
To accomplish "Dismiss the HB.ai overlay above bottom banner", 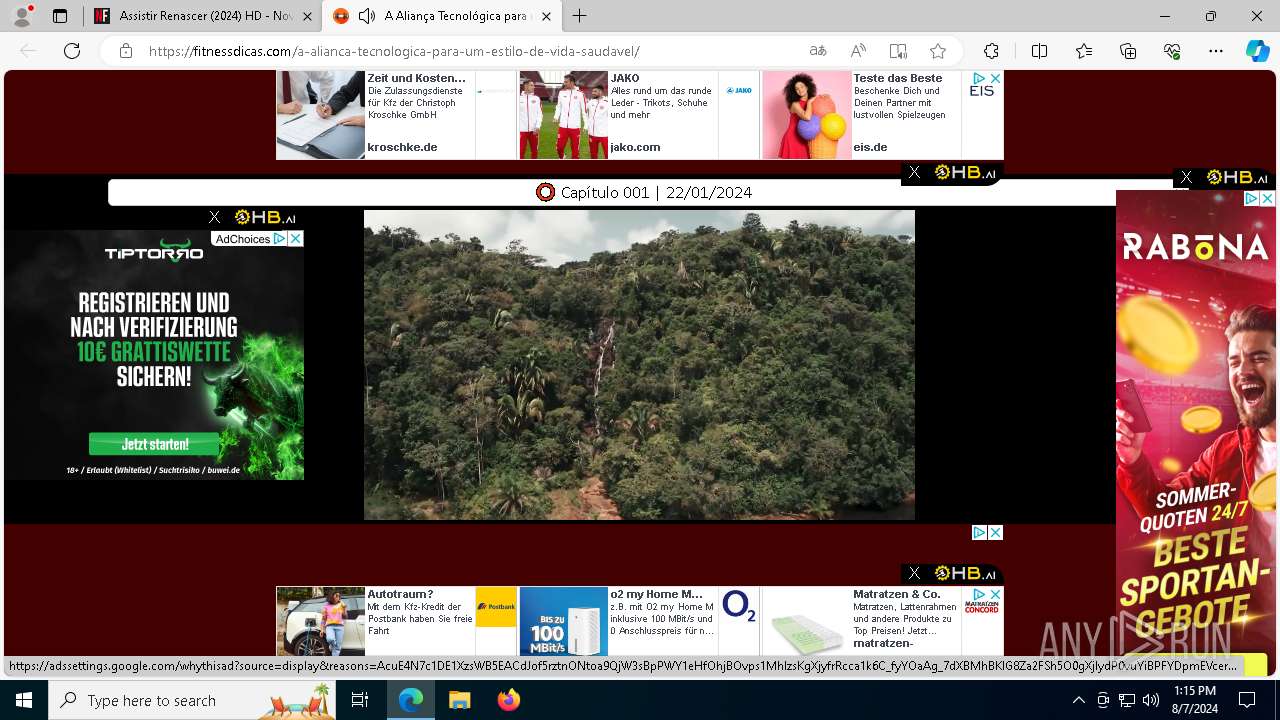I will click(x=914, y=573).
